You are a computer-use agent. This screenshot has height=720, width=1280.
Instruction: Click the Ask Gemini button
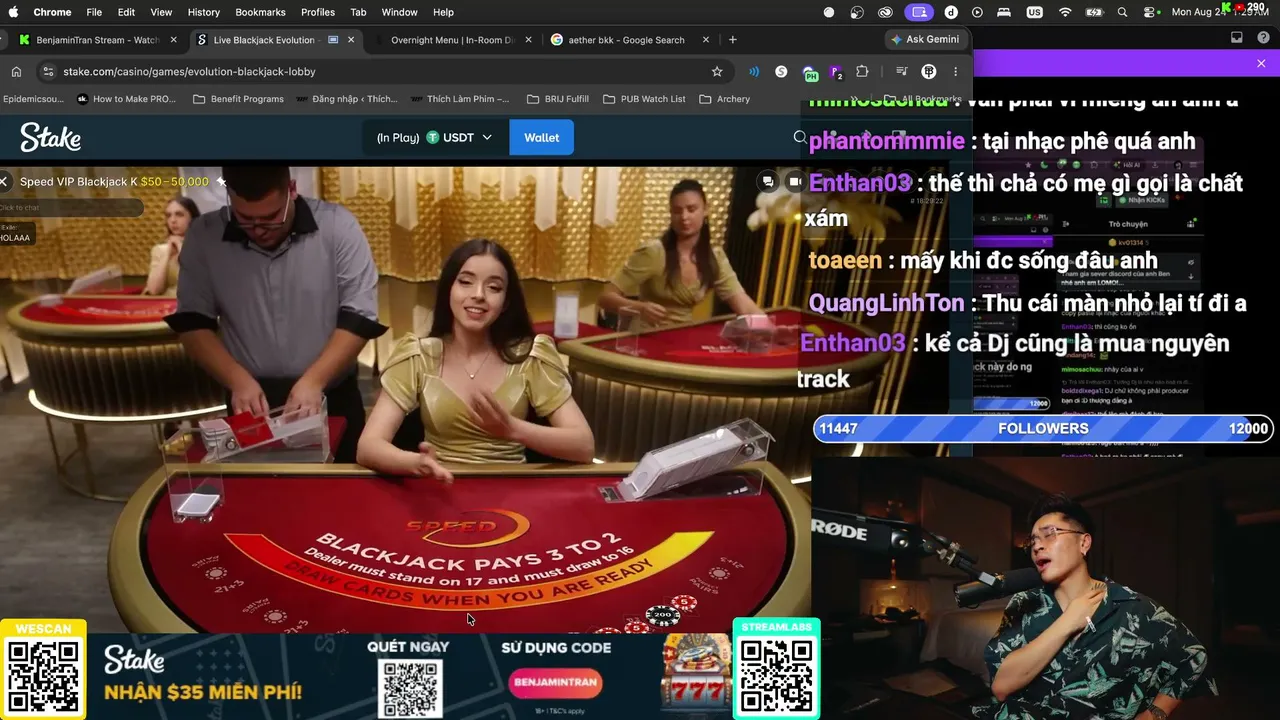tap(925, 40)
